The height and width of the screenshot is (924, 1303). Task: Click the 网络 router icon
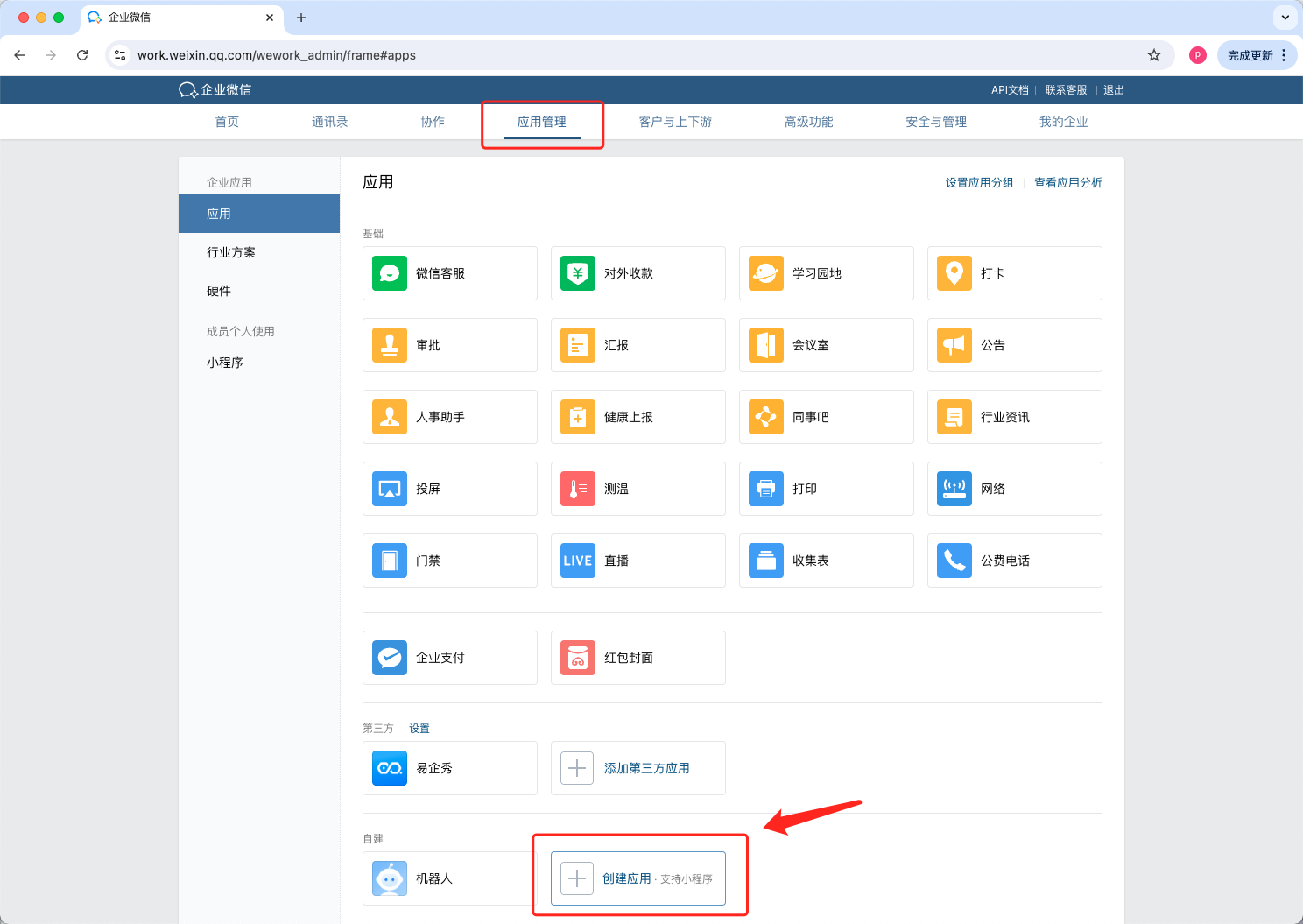pos(954,489)
